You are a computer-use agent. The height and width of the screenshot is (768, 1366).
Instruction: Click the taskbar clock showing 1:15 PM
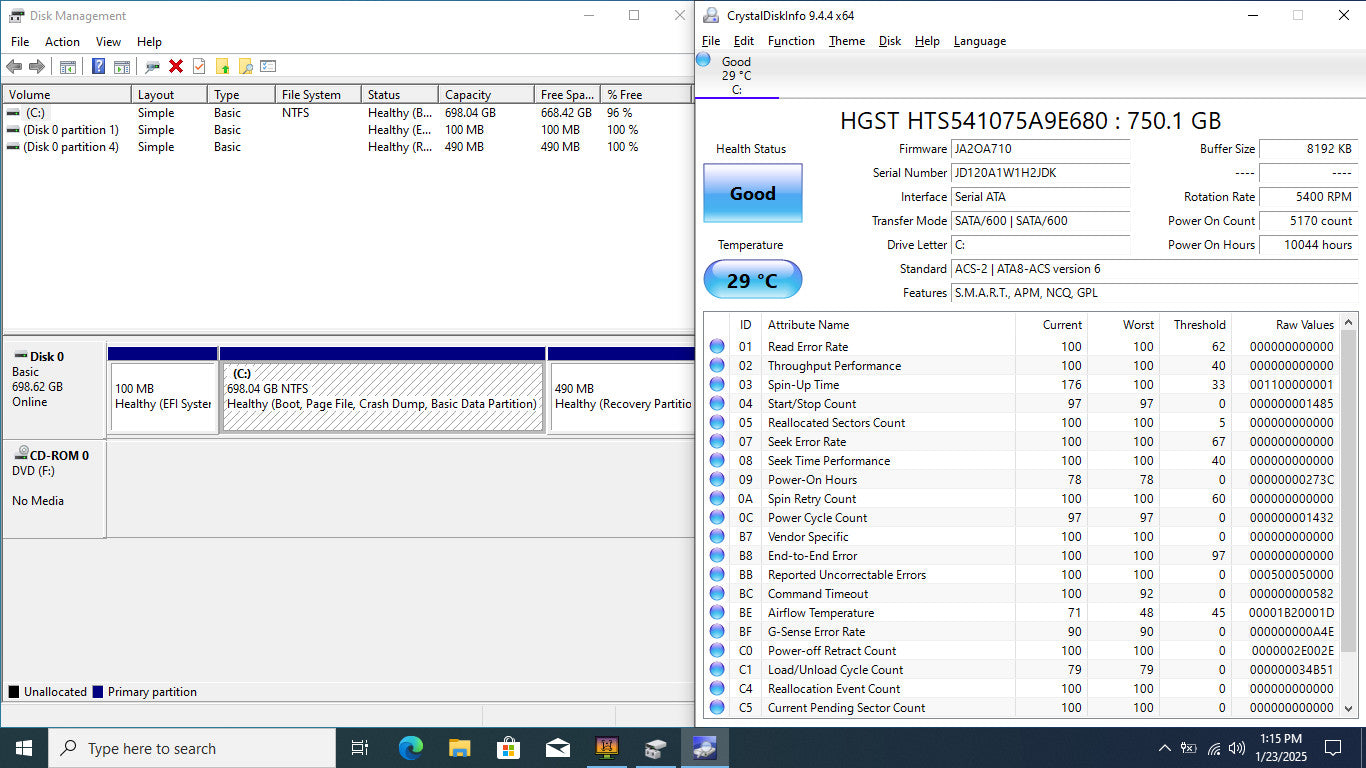[x=1279, y=748]
